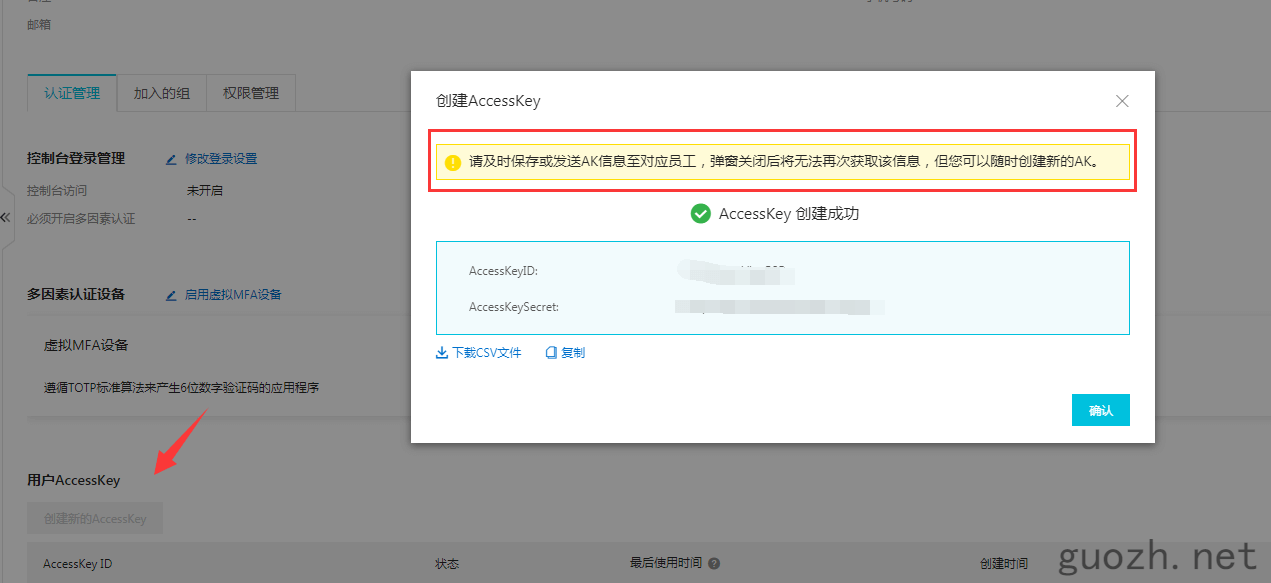The height and width of the screenshot is (583, 1271).
Task: Click the 控制台访问 label
Action: click(57, 190)
